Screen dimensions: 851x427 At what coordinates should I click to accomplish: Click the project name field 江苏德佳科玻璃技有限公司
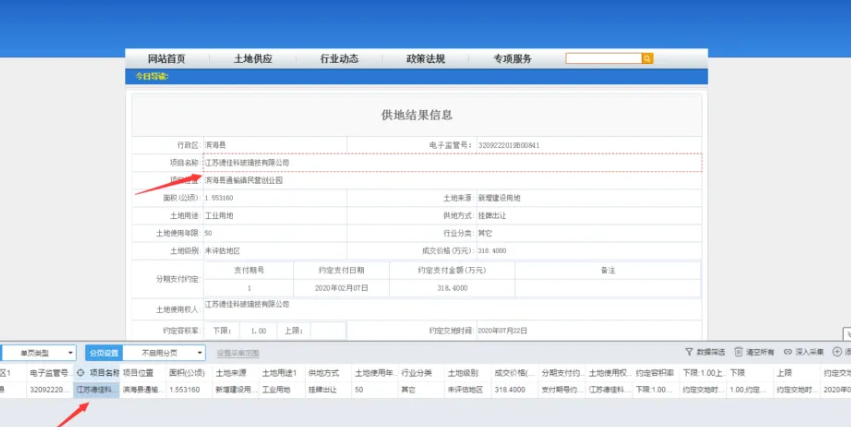tap(247, 162)
